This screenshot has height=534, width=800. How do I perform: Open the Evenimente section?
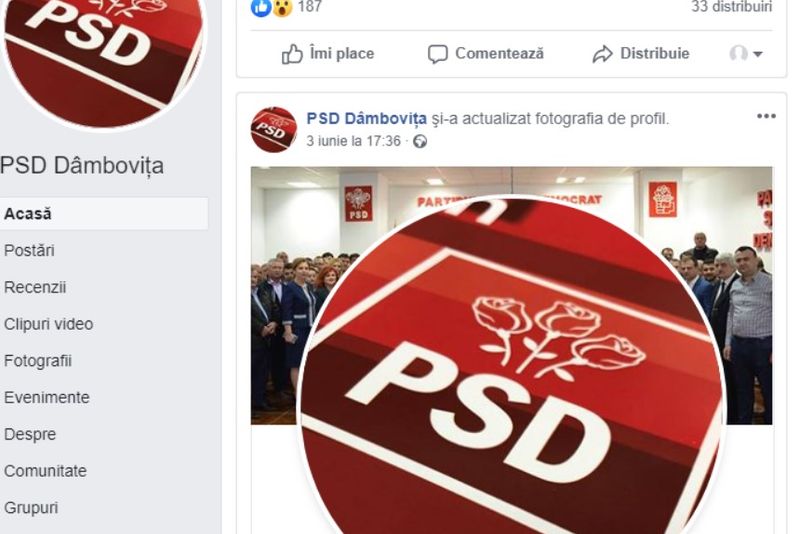tap(46, 397)
